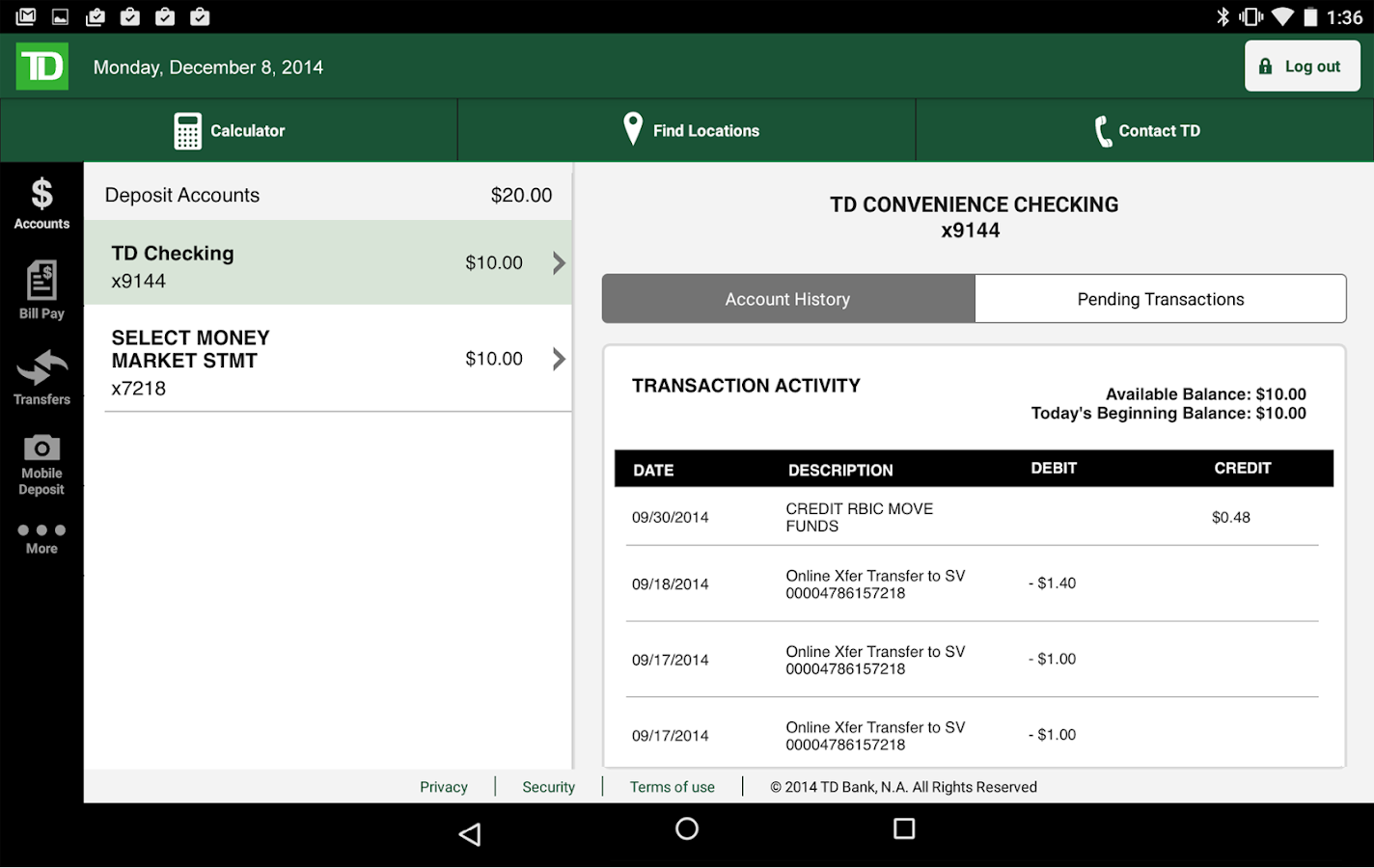Tap the Wi-Fi status icon

[1282, 16]
